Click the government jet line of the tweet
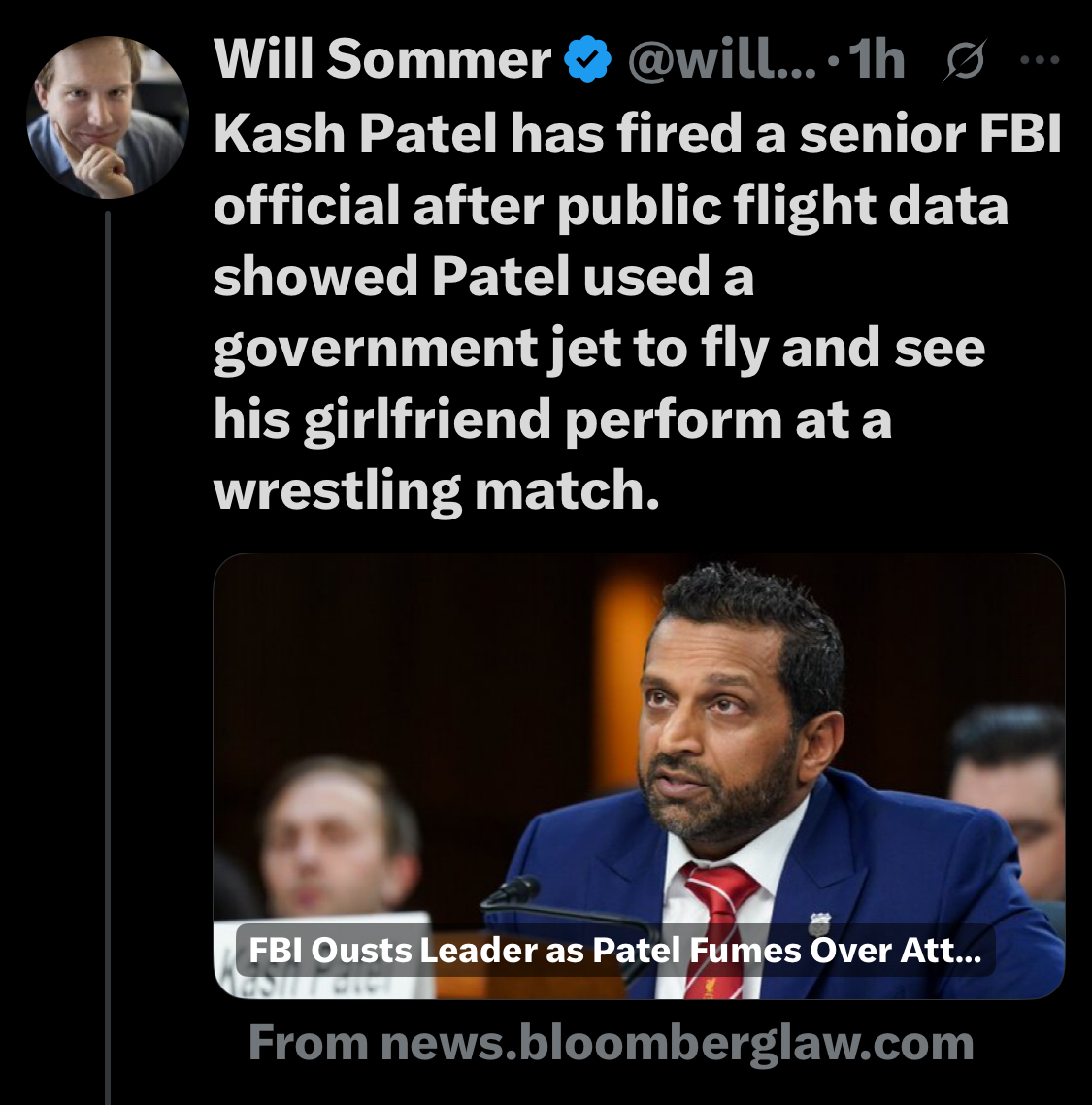1092x1105 pixels. (599, 349)
